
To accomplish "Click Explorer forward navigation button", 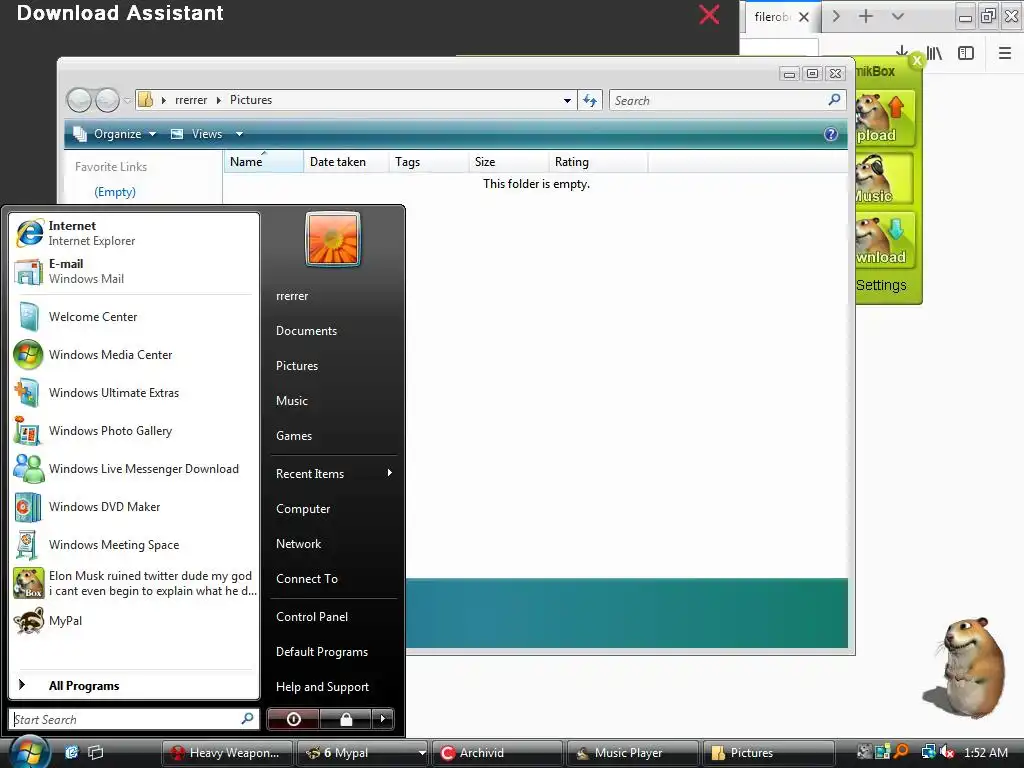I will (x=107, y=100).
